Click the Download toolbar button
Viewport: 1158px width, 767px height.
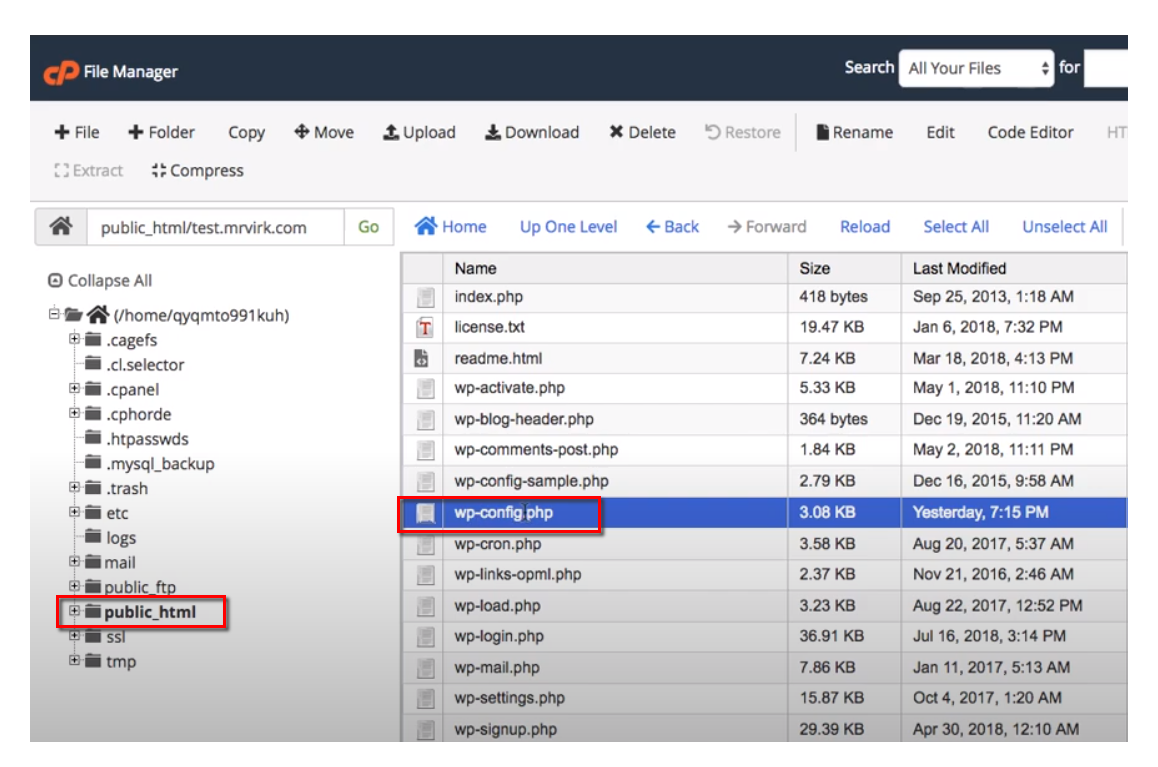point(532,132)
